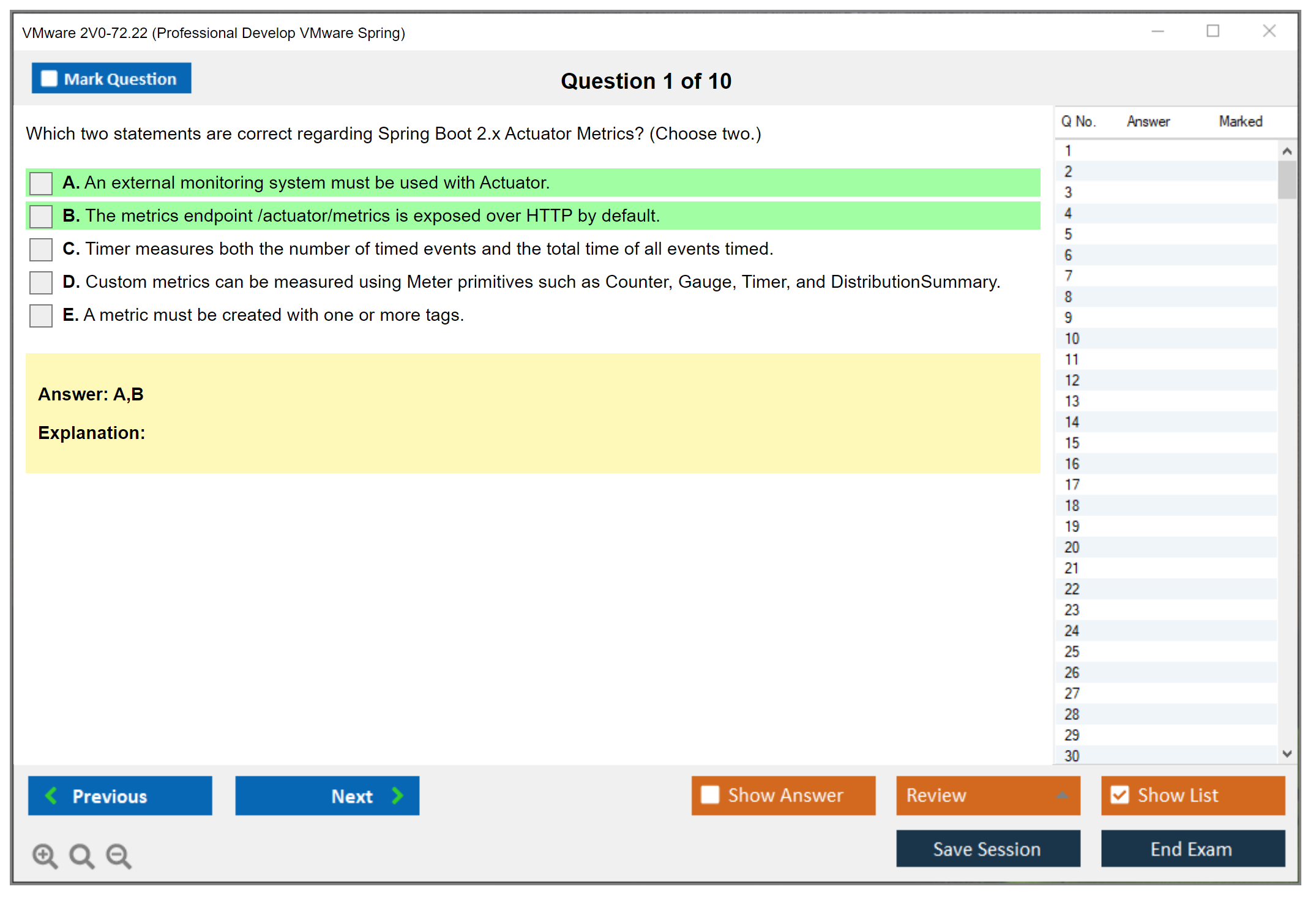Uncheck the Show List checkbox
Image resolution: width=1316 pixels, height=900 pixels.
pos(1120,795)
